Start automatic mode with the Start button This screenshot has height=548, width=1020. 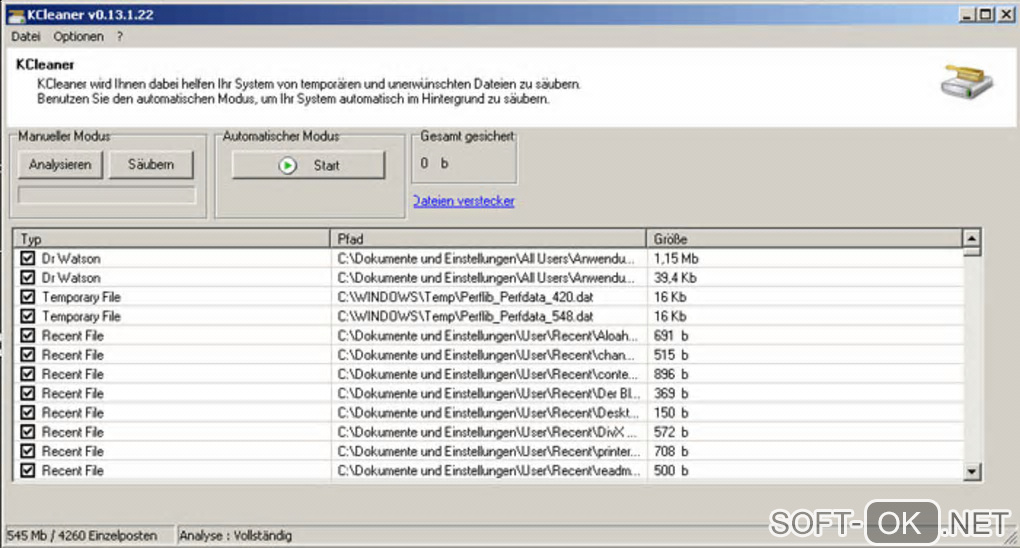(x=308, y=165)
